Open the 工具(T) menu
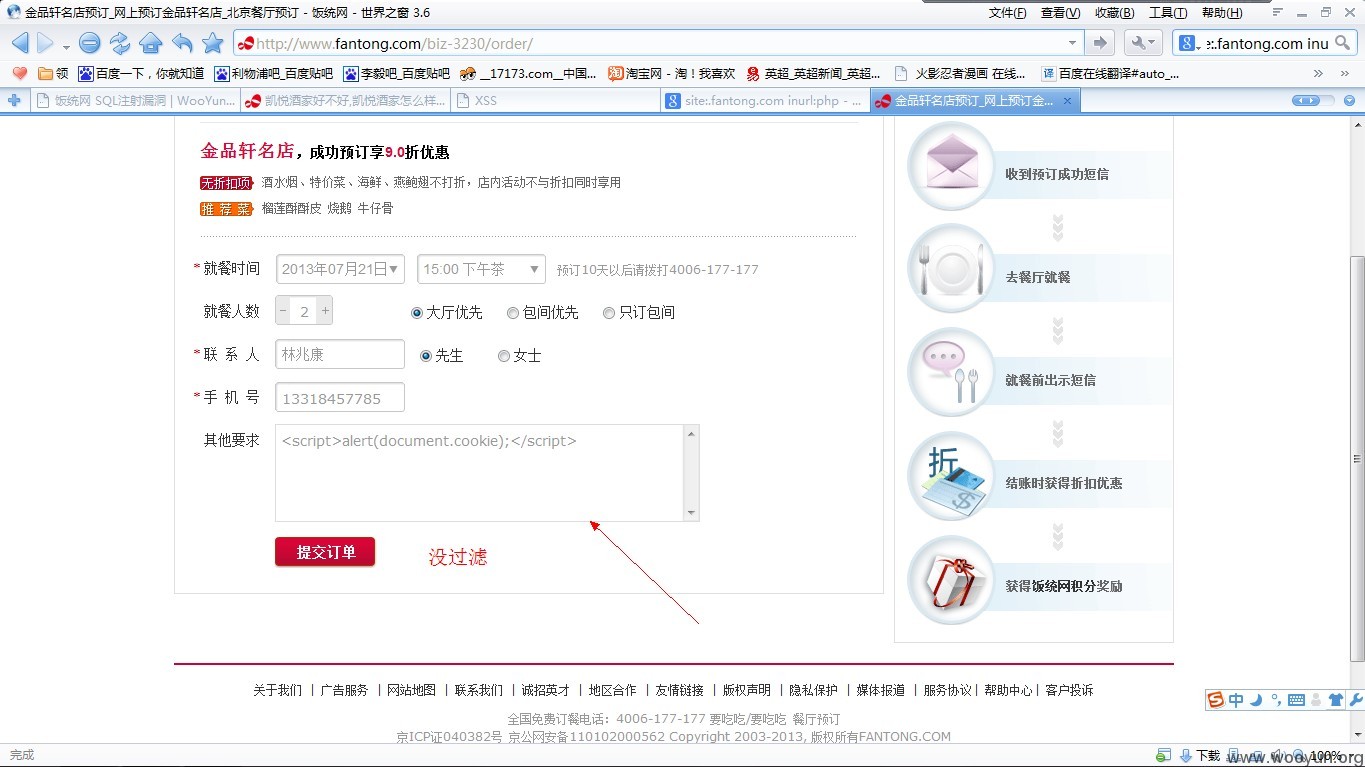The image size is (1365, 767). coord(1168,13)
